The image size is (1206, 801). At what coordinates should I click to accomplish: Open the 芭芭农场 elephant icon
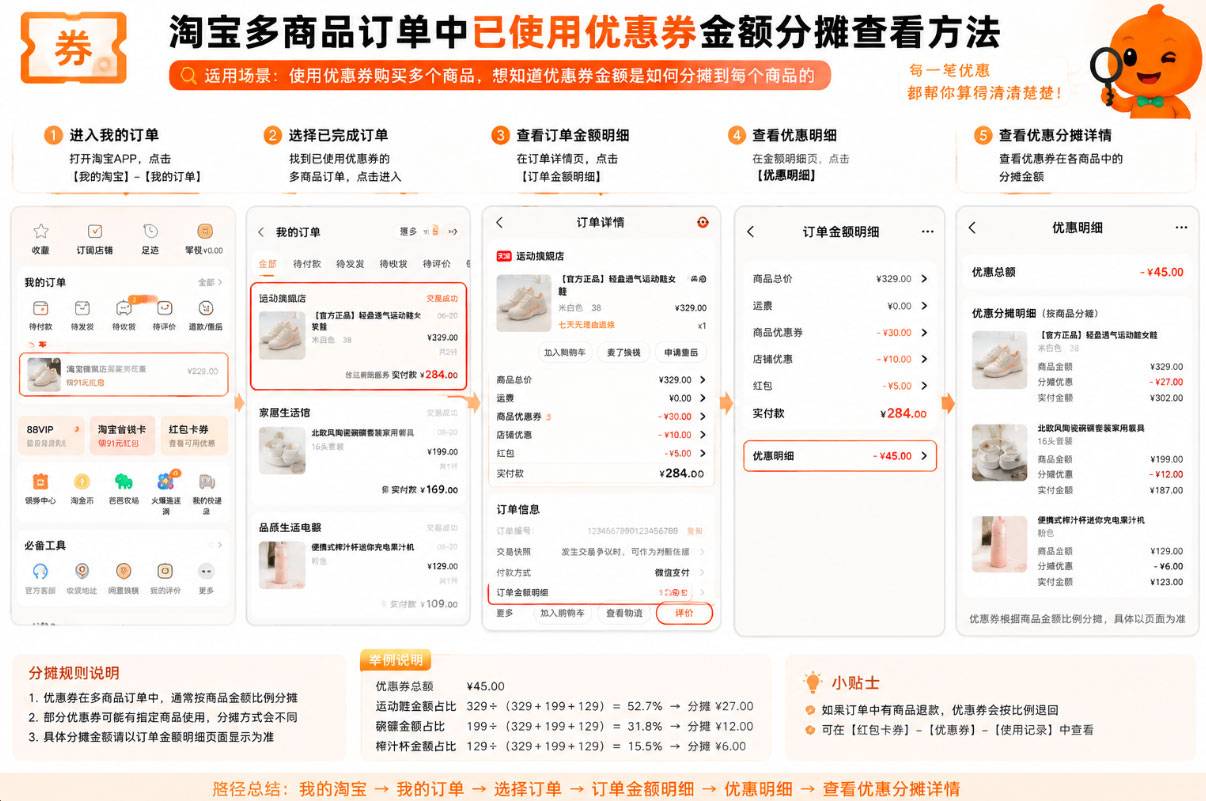point(124,481)
